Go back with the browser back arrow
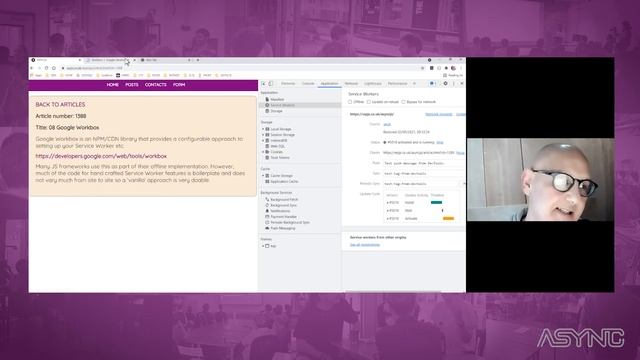 click(32, 68)
